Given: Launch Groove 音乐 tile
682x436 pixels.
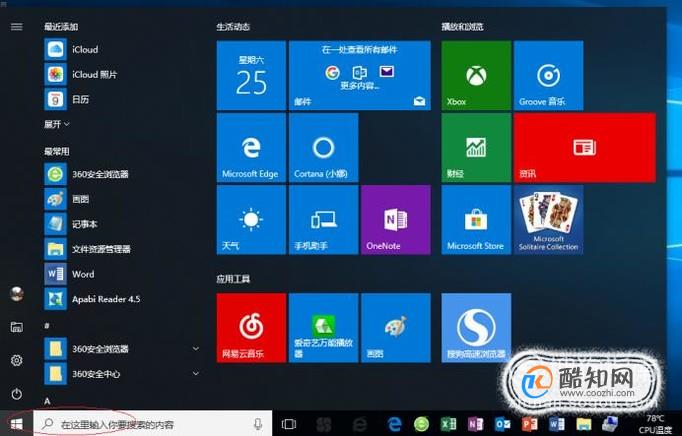Looking at the screenshot, I should click(x=548, y=75).
